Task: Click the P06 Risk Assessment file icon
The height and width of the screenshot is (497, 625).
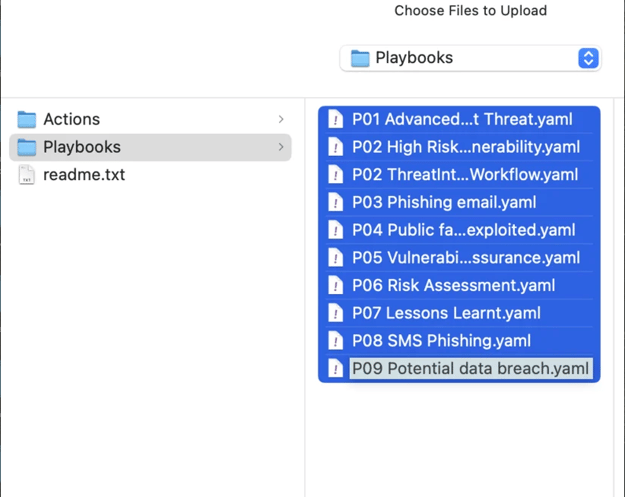Action: coord(335,285)
